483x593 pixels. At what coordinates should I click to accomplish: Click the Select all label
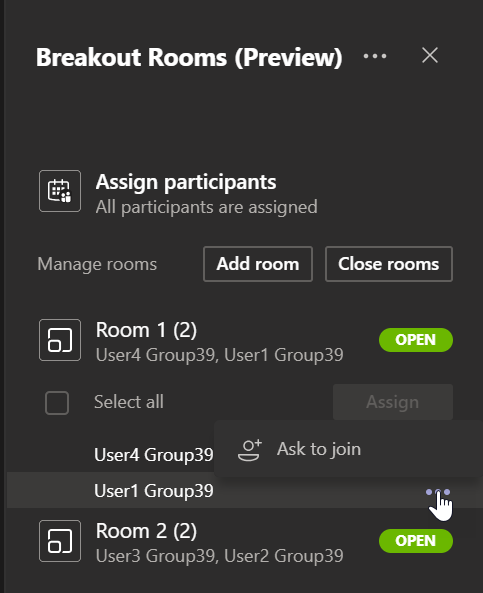129,402
